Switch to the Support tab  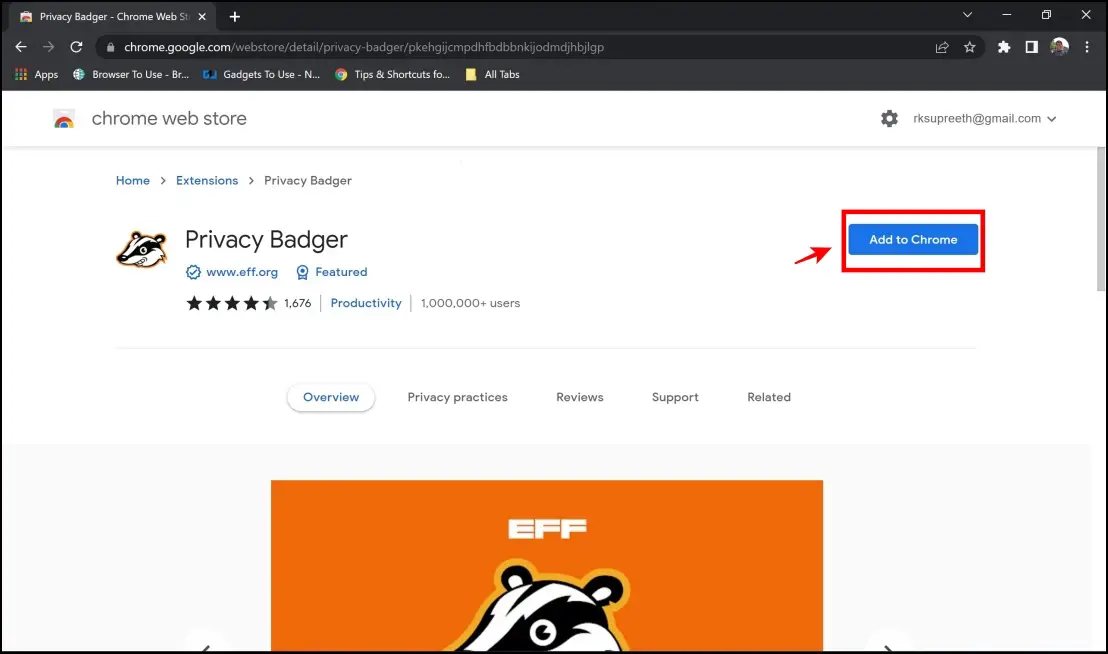click(675, 397)
